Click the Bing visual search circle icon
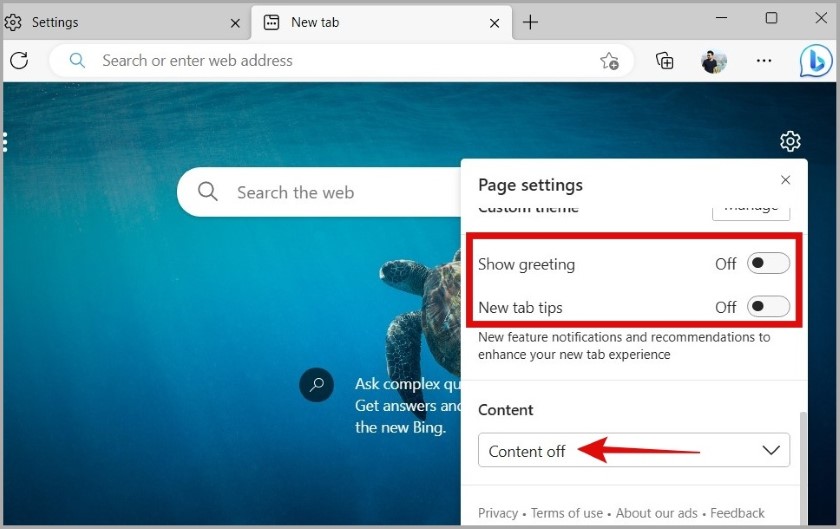This screenshot has height=529, width=840. [317, 384]
